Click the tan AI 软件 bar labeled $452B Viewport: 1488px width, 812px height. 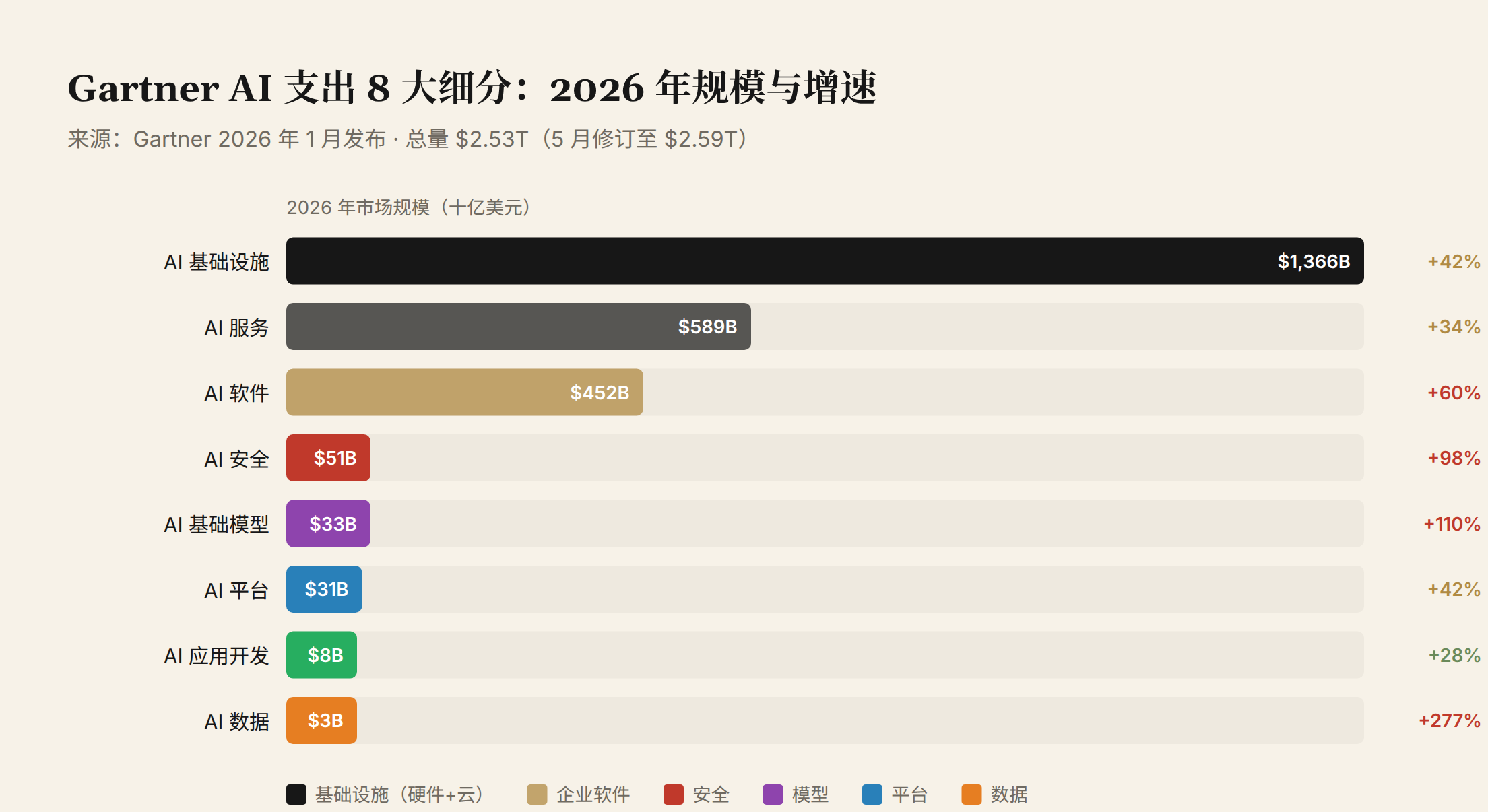click(464, 392)
